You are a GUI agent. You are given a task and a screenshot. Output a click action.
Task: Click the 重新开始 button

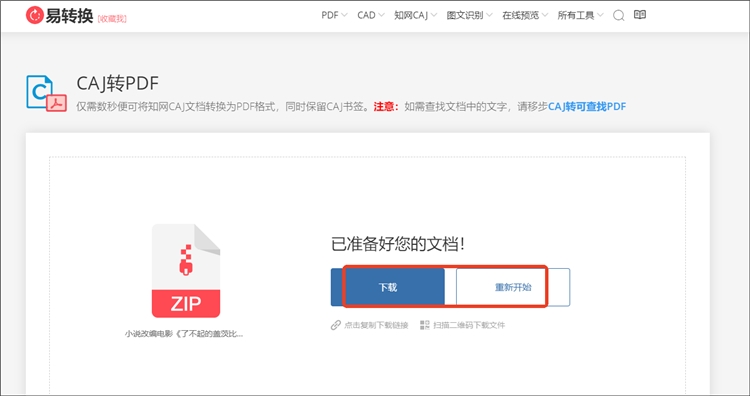(513, 287)
